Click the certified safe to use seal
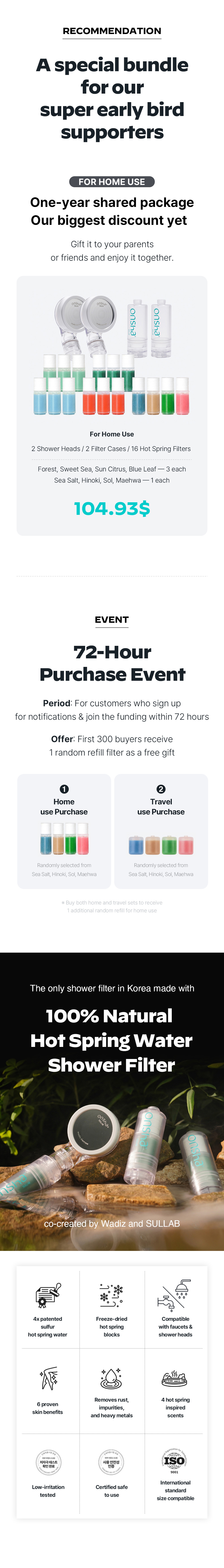Viewport: 224px width, 1568px height. click(x=111, y=1461)
